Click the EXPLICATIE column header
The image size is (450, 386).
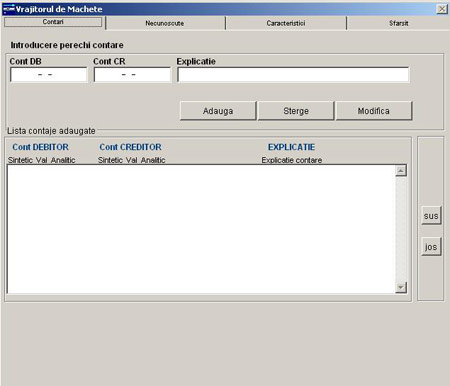click(x=291, y=147)
